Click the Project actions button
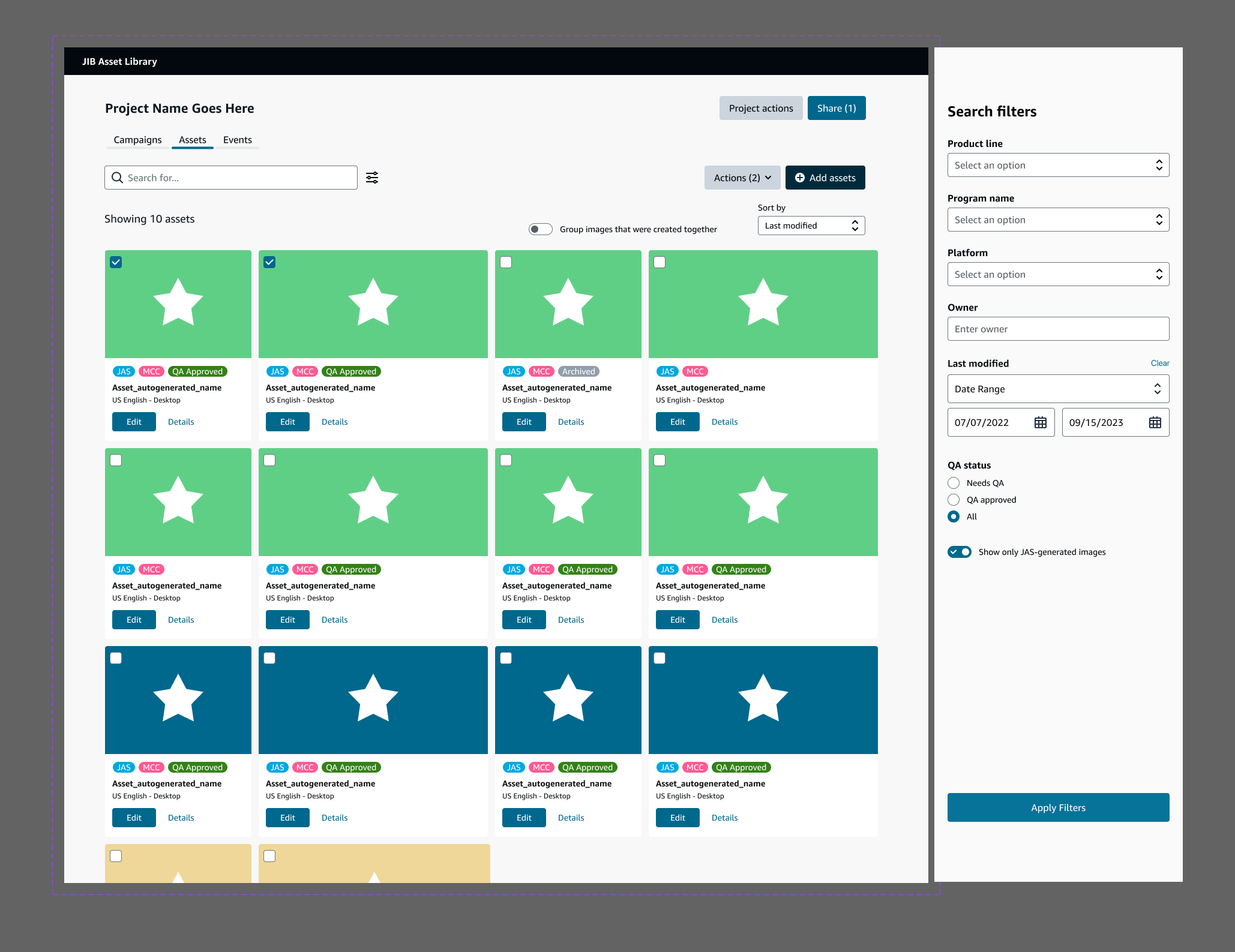The width and height of the screenshot is (1235, 952). coord(761,108)
